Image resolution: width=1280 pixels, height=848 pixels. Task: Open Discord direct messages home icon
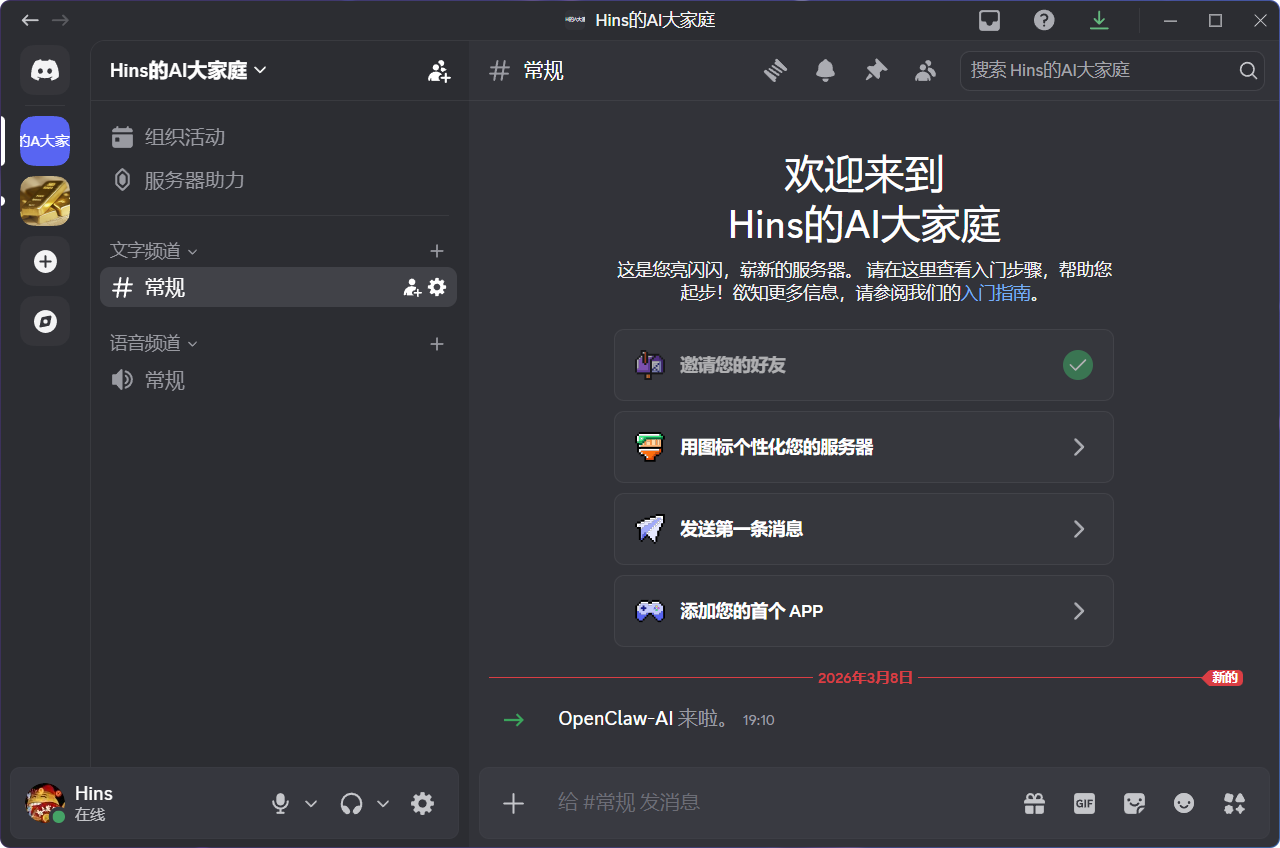click(x=45, y=70)
